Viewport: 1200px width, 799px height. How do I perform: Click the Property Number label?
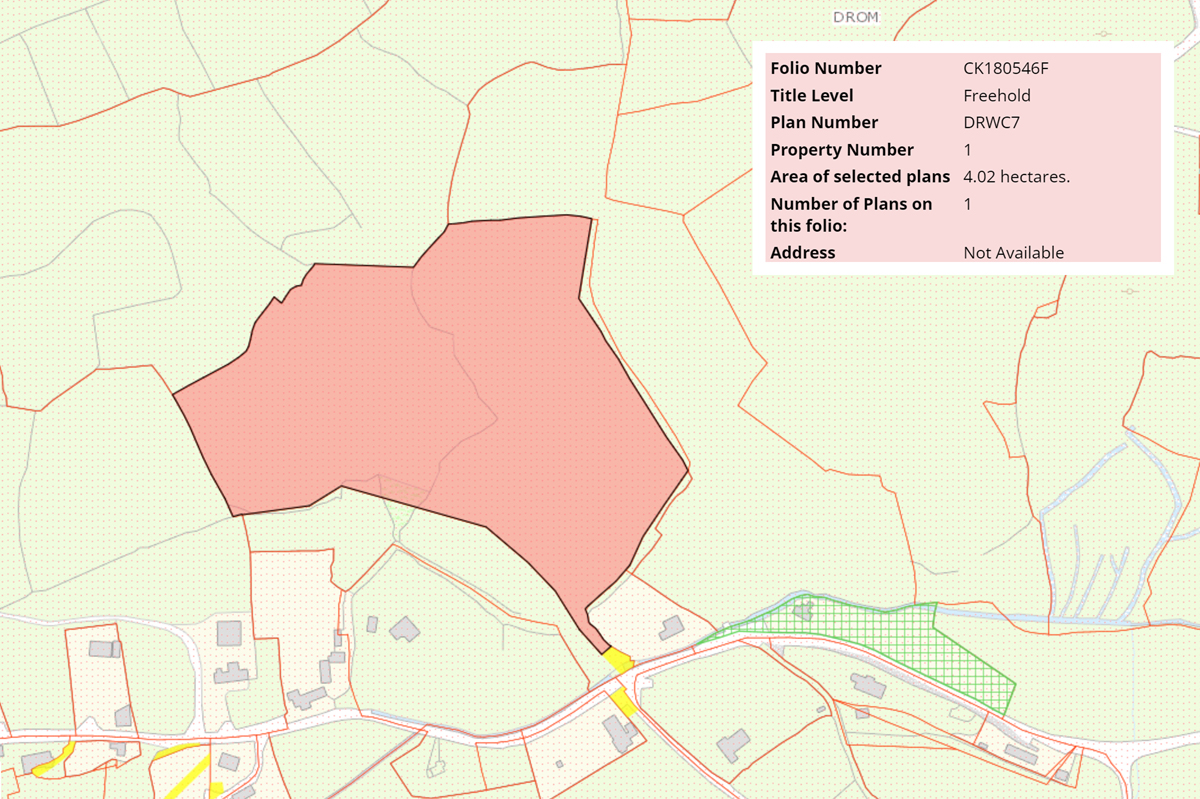(x=841, y=150)
